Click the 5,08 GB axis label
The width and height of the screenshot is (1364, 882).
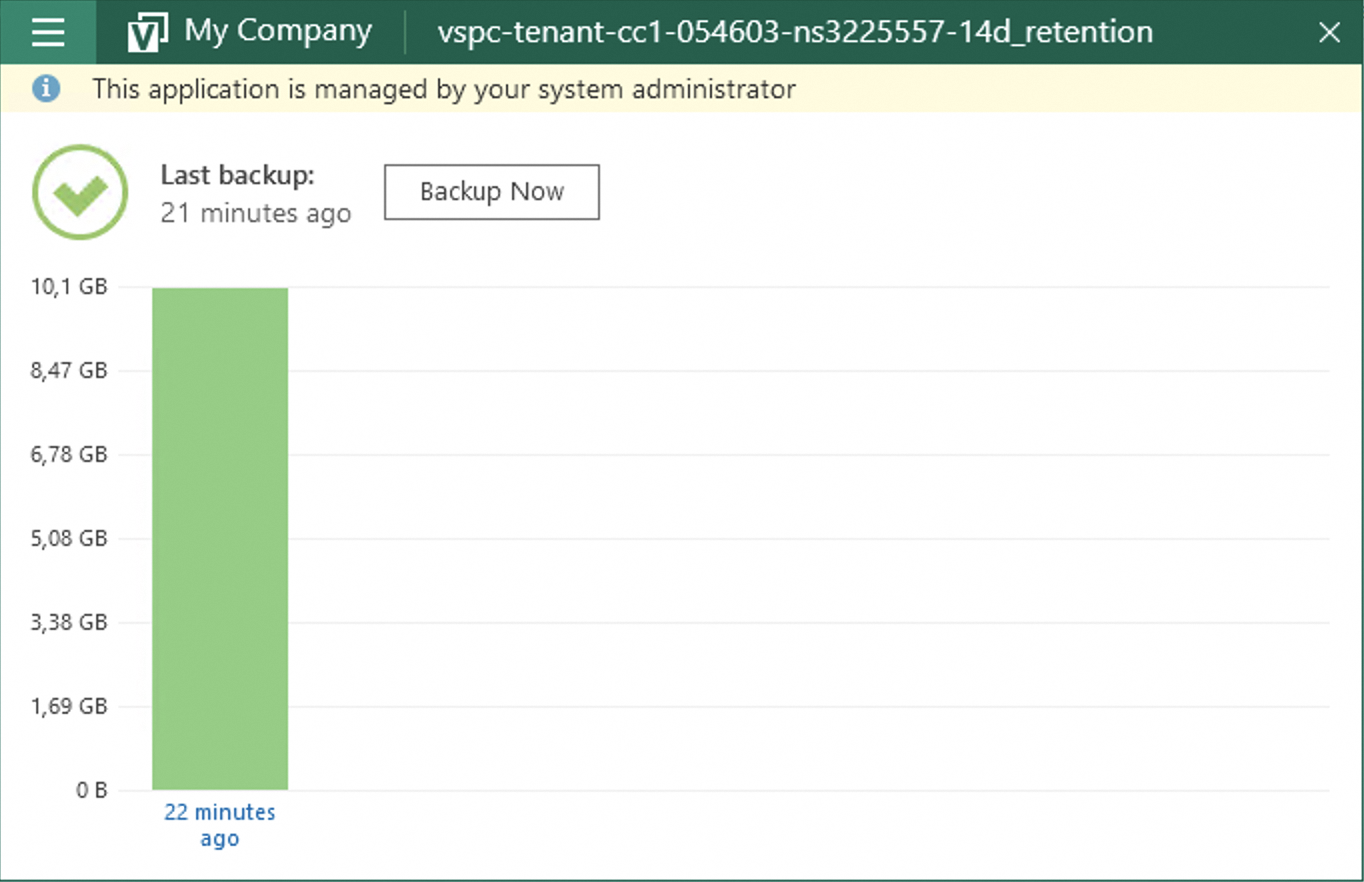(x=69, y=539)
